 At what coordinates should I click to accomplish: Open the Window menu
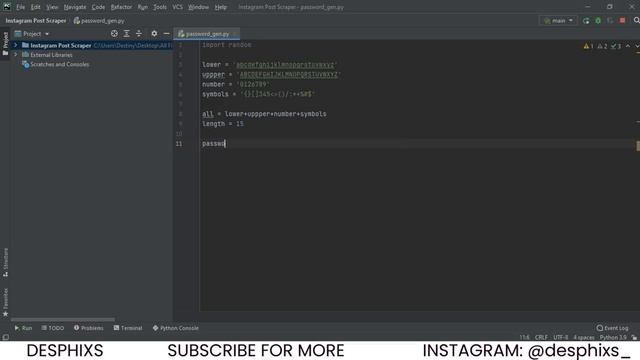click(x=198, y=7)
